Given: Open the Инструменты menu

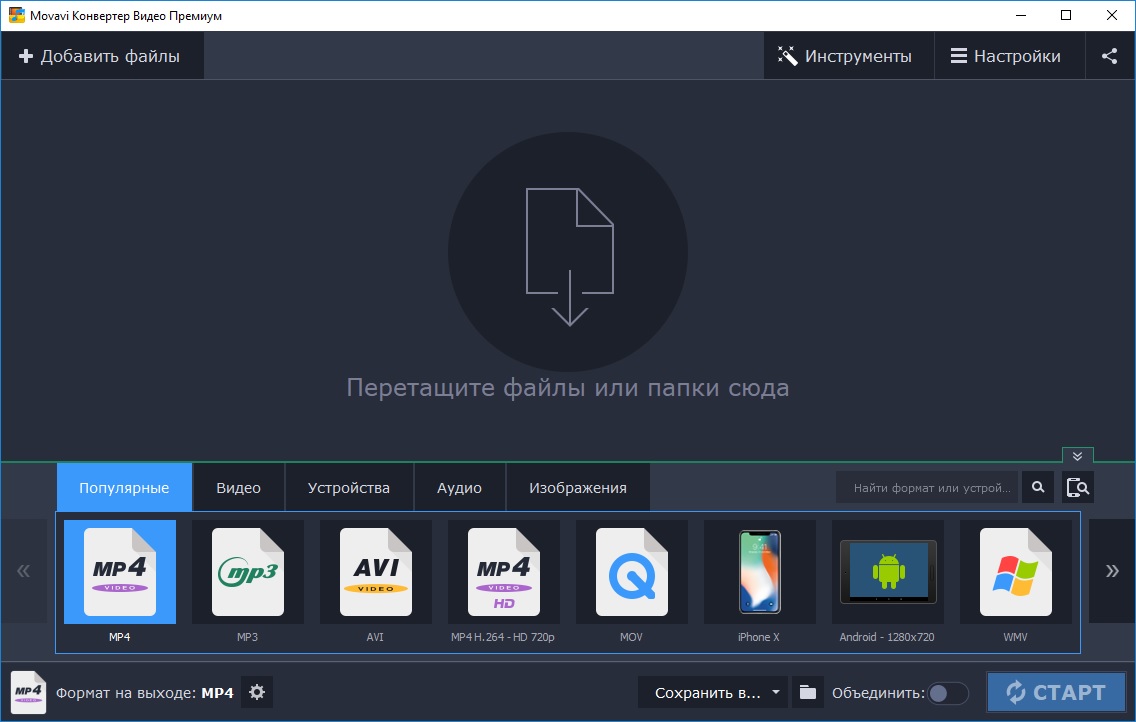Looking at the screenshot, I should coord(847,56).
